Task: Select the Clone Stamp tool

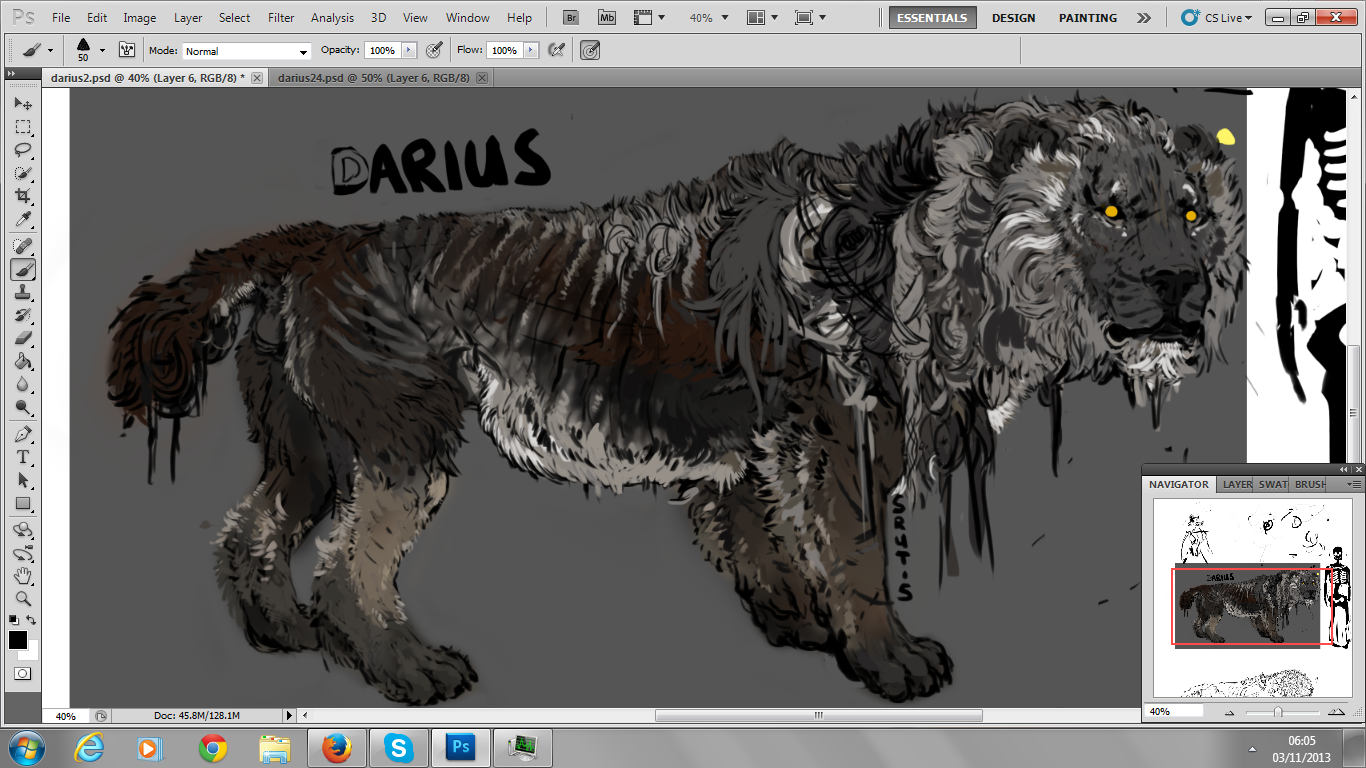Action: (x=22, y=292)
